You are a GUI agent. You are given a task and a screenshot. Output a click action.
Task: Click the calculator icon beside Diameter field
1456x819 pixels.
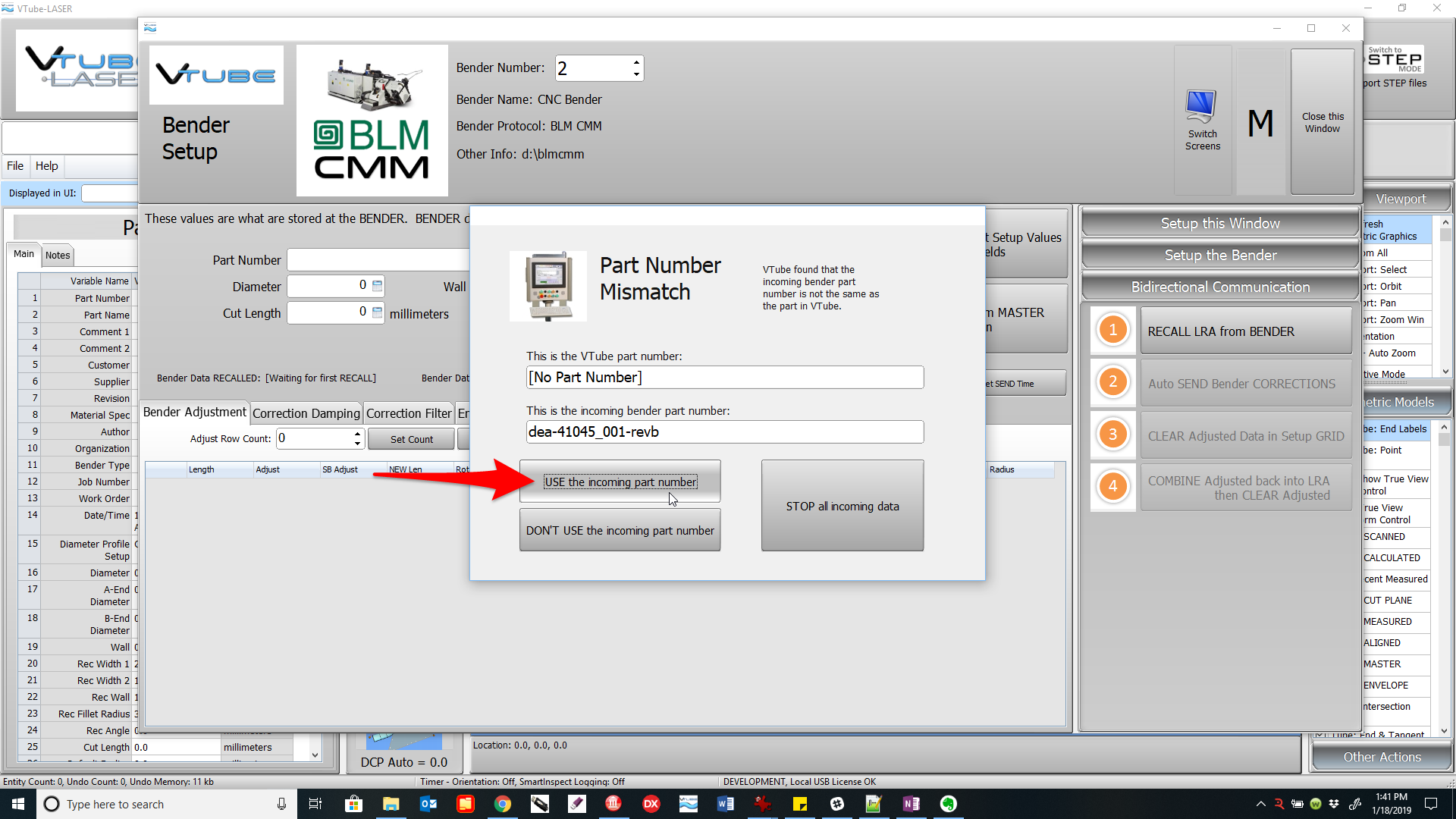tap(377, 286)
